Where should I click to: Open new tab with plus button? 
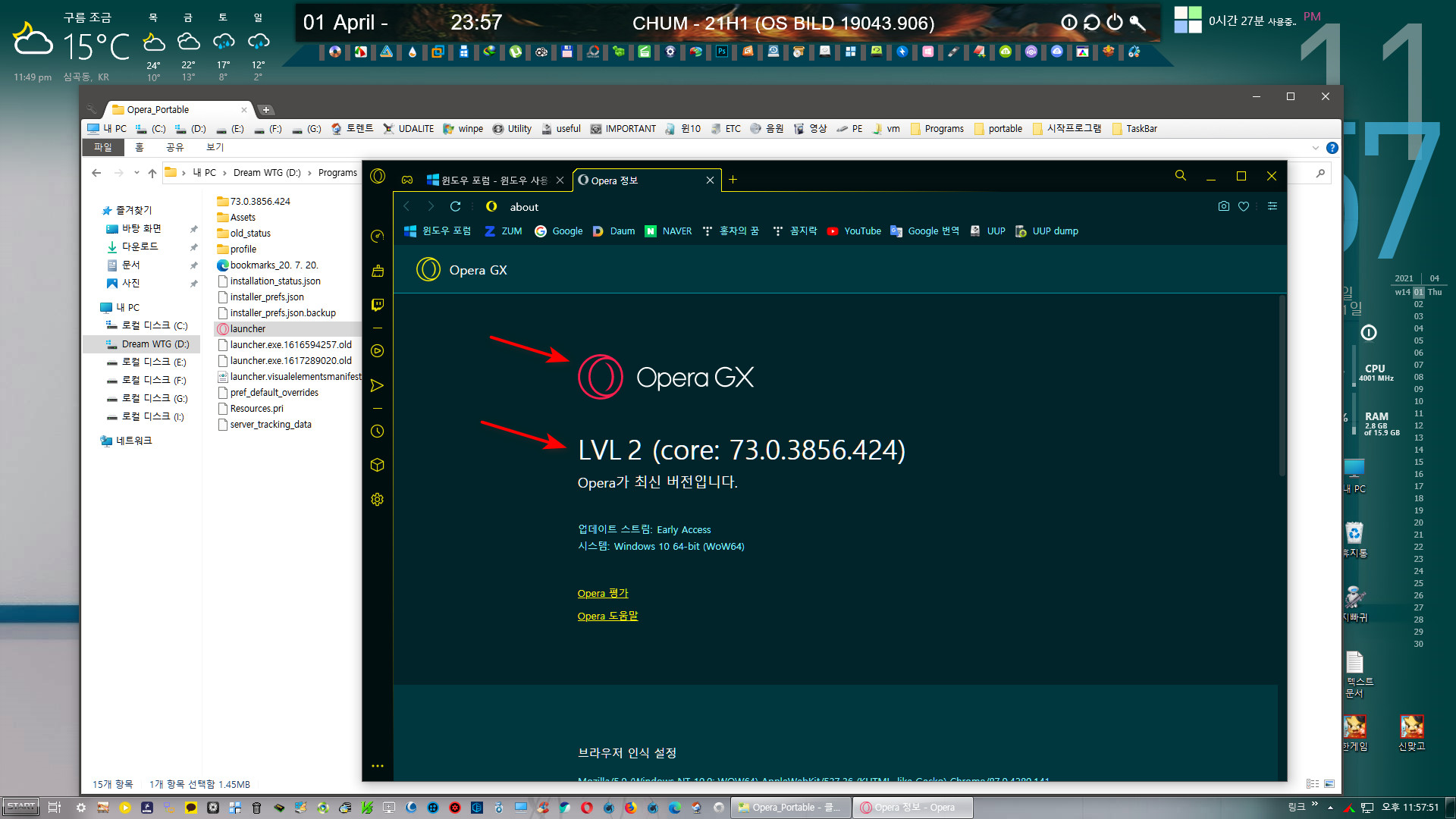(x=733, y=180)
